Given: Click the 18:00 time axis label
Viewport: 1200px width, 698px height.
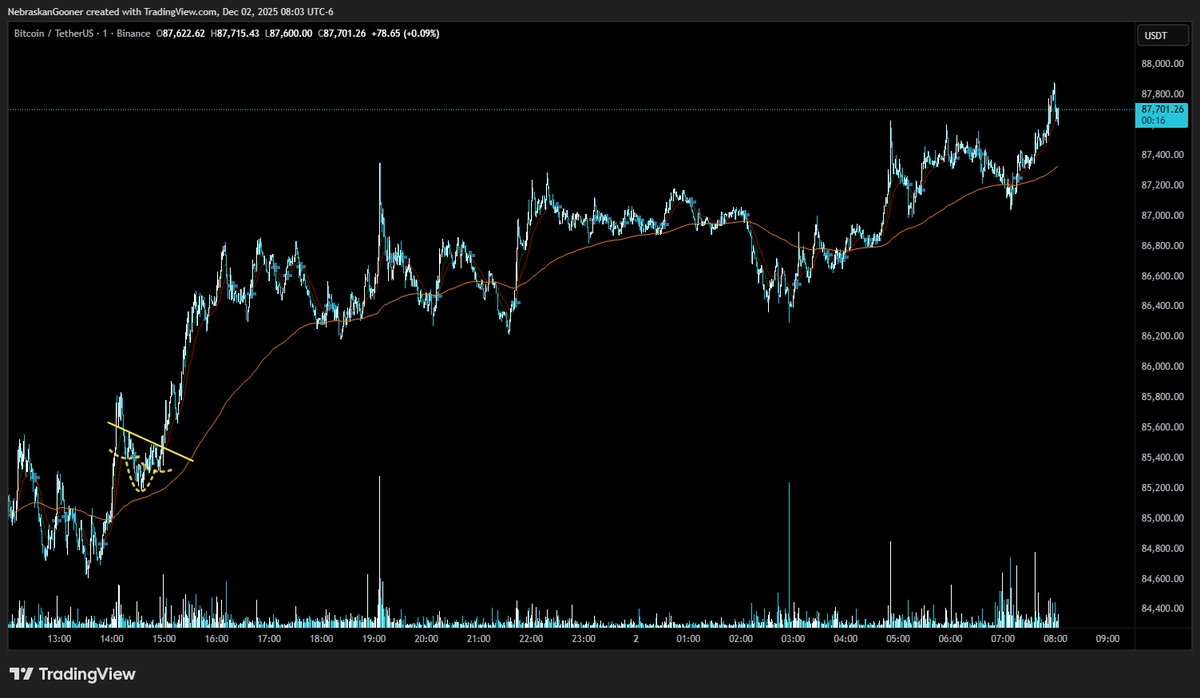Looking at the screenshot, I should point(321,638).
